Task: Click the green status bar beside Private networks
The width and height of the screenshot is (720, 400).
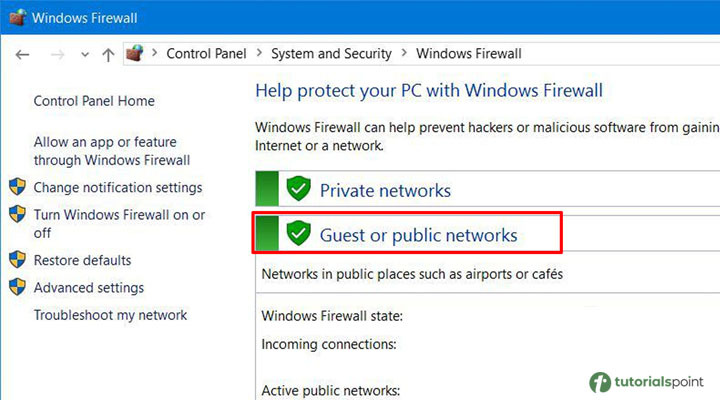Action: [x=267, y=189]
